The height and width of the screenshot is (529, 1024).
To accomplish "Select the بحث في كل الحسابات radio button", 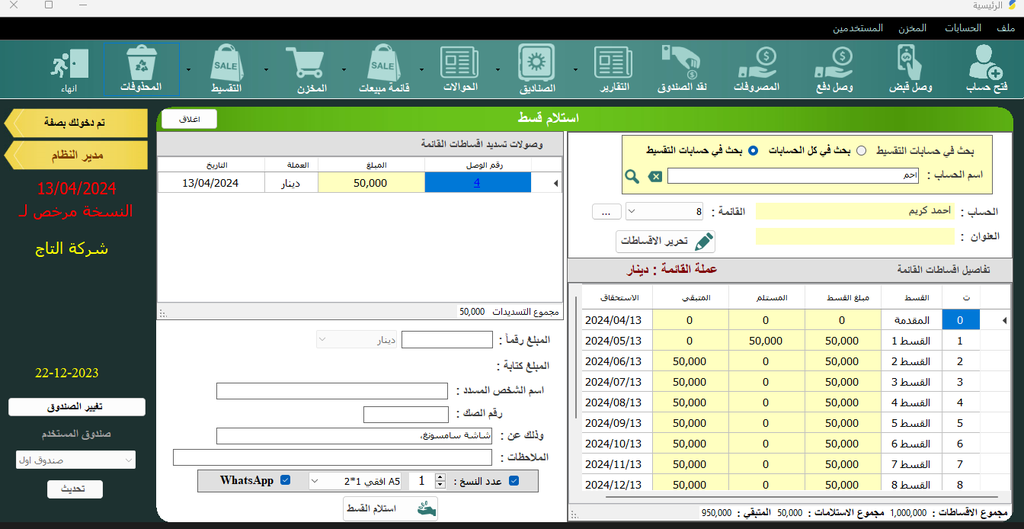I will click(x=861, y=151).
